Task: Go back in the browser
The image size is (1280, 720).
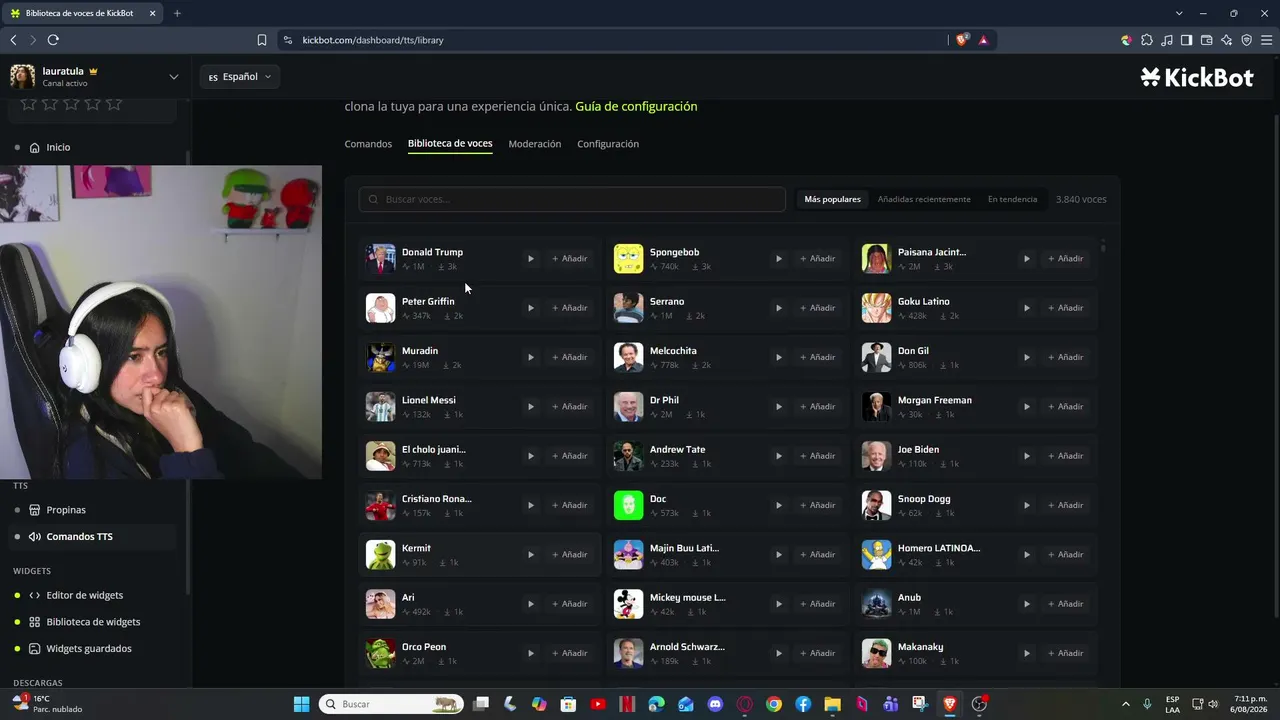Action: (13, 40)
